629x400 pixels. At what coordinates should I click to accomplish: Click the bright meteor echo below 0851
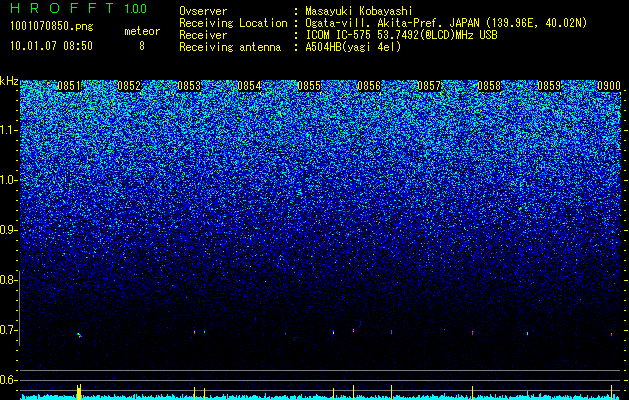[79, 335]
